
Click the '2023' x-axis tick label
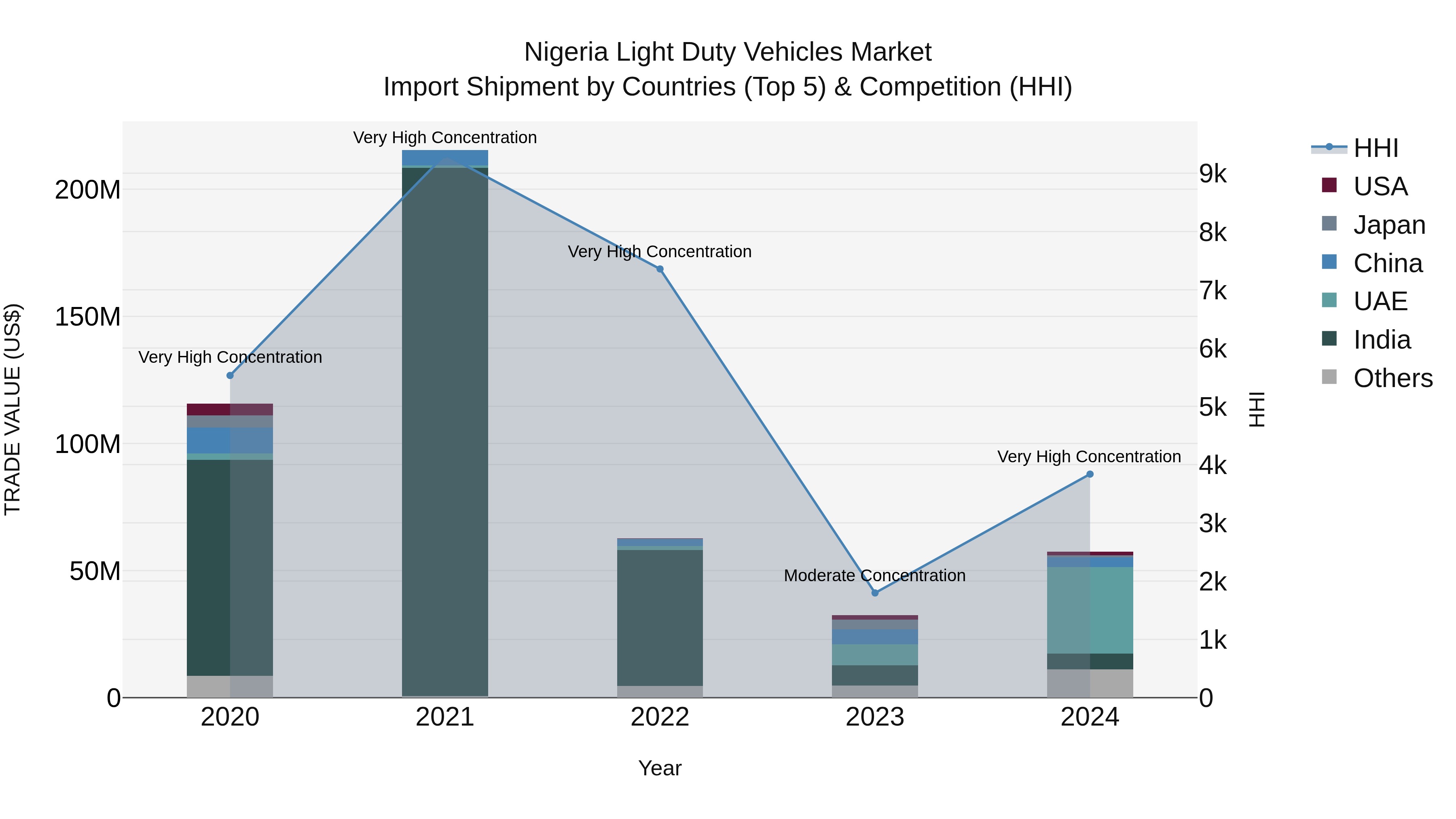click(x=875, y=717)
